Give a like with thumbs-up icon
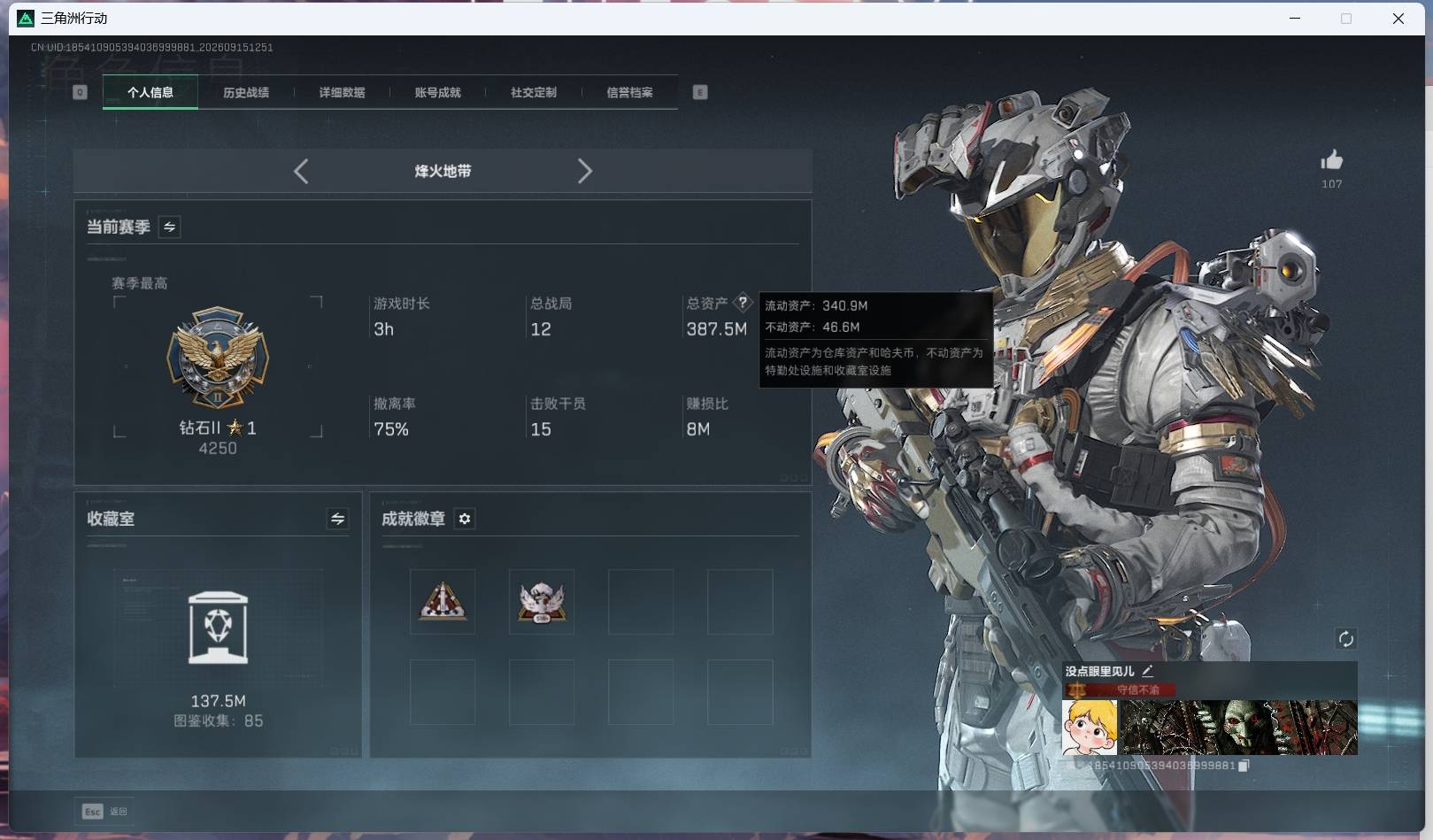 tap(1331, 159)
